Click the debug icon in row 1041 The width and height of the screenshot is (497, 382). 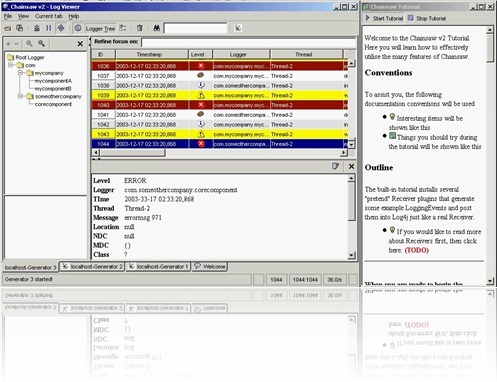tap(201, 114)
